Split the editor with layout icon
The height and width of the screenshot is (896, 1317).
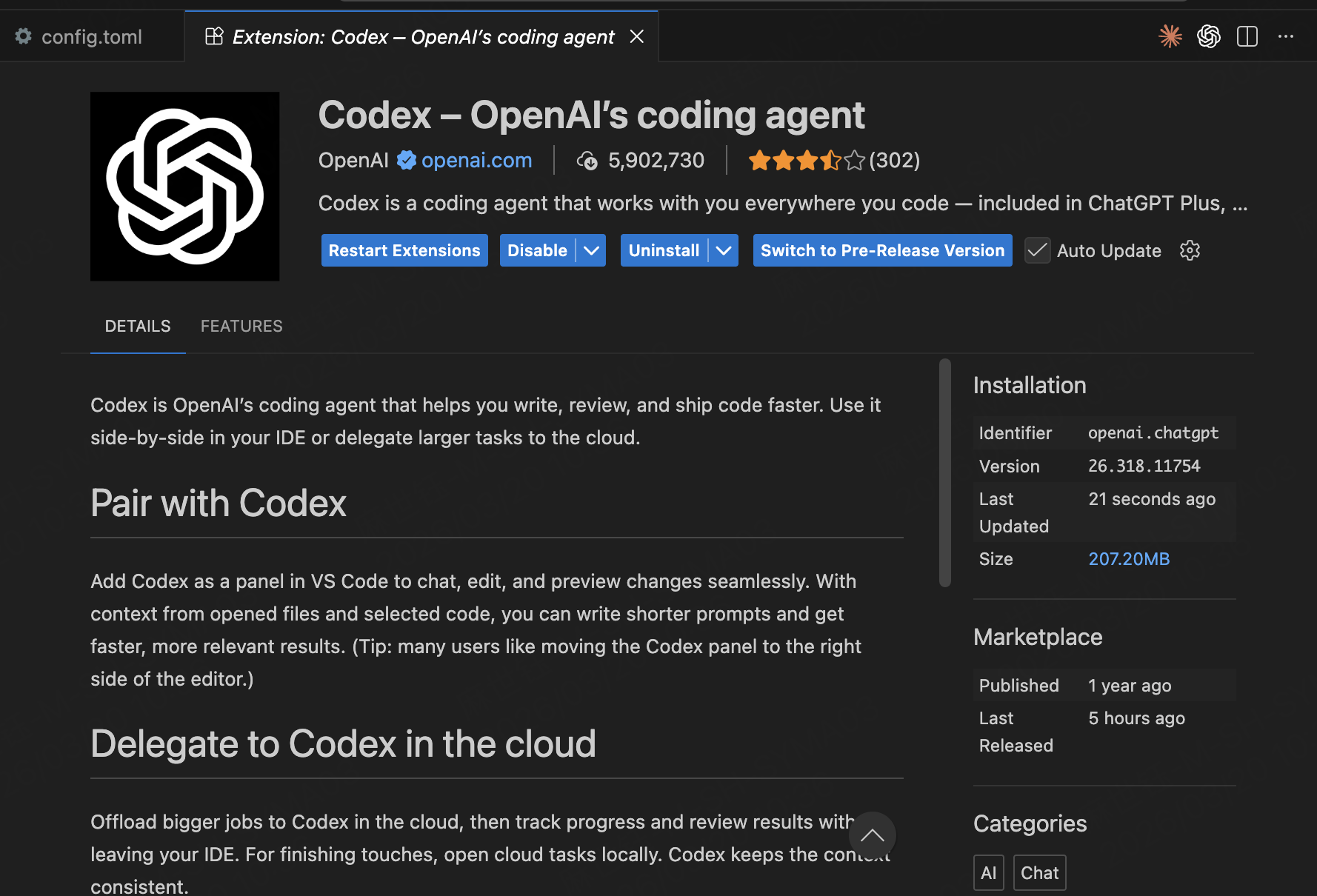pos(1247,36)
